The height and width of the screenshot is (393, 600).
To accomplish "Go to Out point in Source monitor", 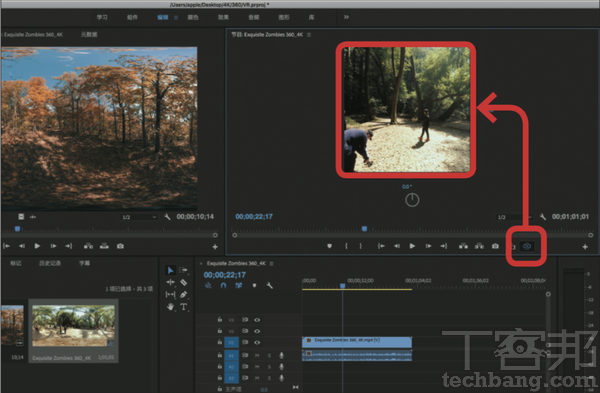I will pyautogui.click(x=68, y=246).
